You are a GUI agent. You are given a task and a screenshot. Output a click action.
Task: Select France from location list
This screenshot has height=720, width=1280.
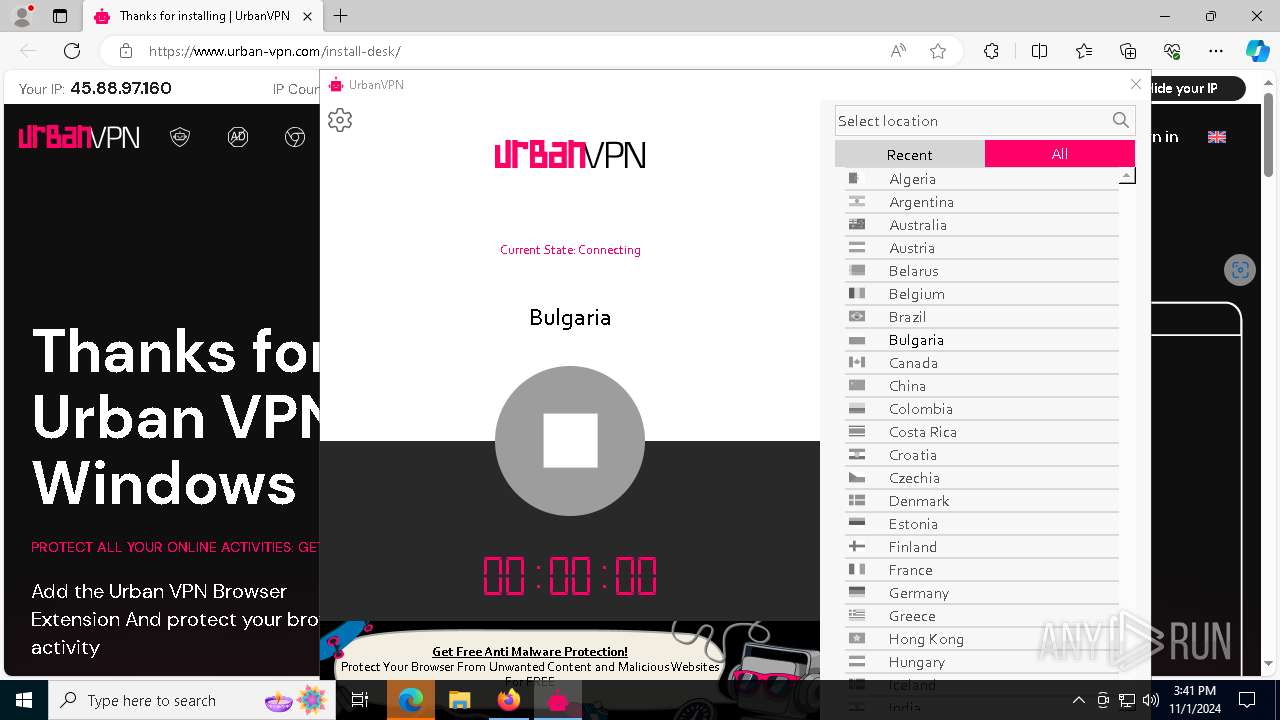(x=982, y=570)
